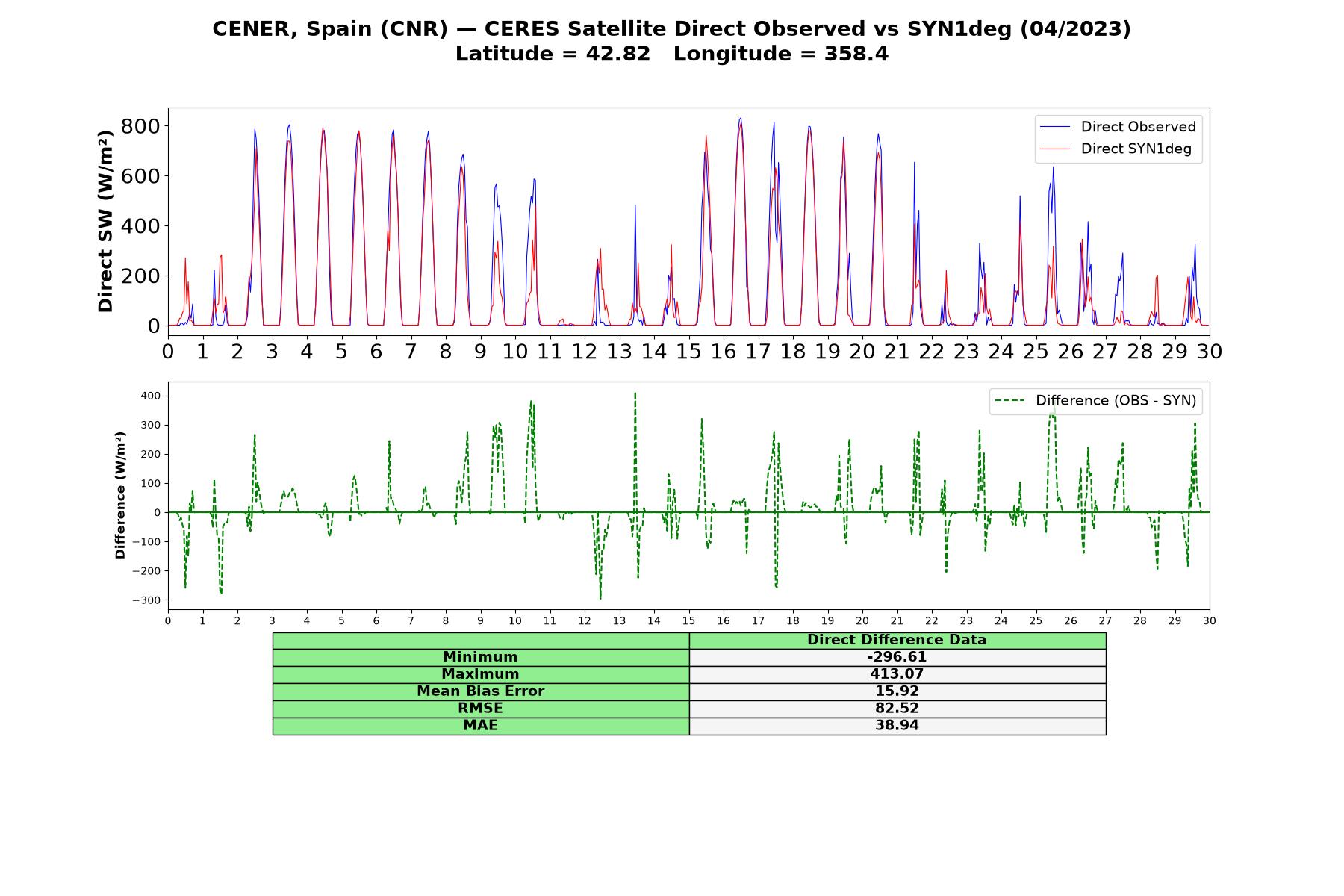Click the Direct Observed legend entry
The height and width of the screenshot is (896, 1344).
[1118, 127]
